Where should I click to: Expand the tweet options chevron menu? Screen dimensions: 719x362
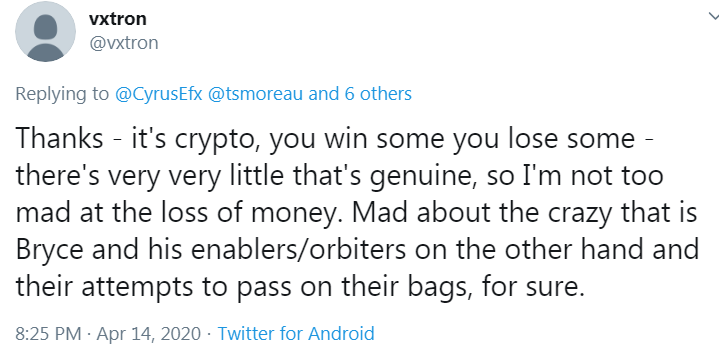click(x=713, y=17)
